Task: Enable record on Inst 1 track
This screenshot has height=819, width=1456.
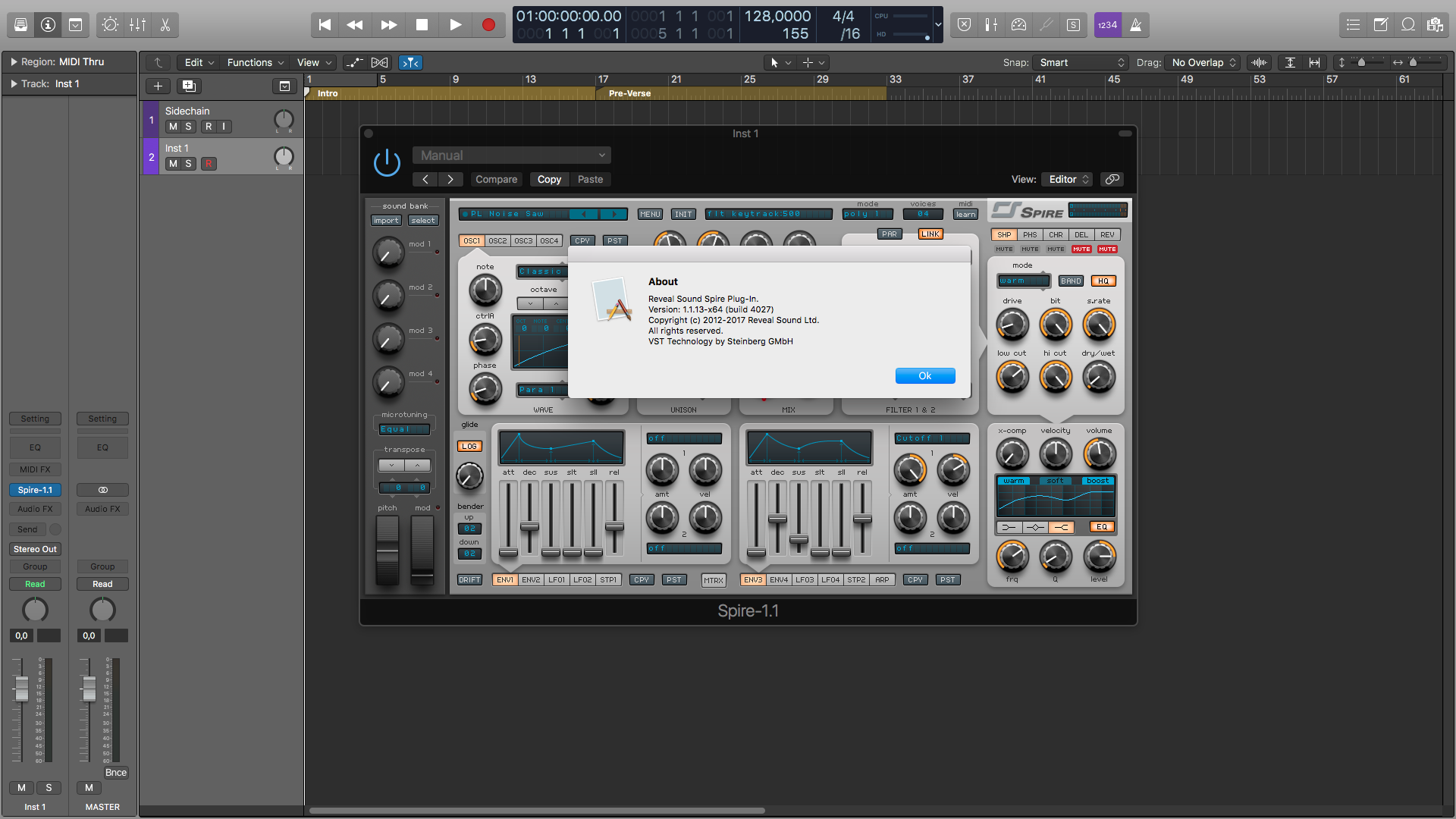Action: (x=209, y=164)
